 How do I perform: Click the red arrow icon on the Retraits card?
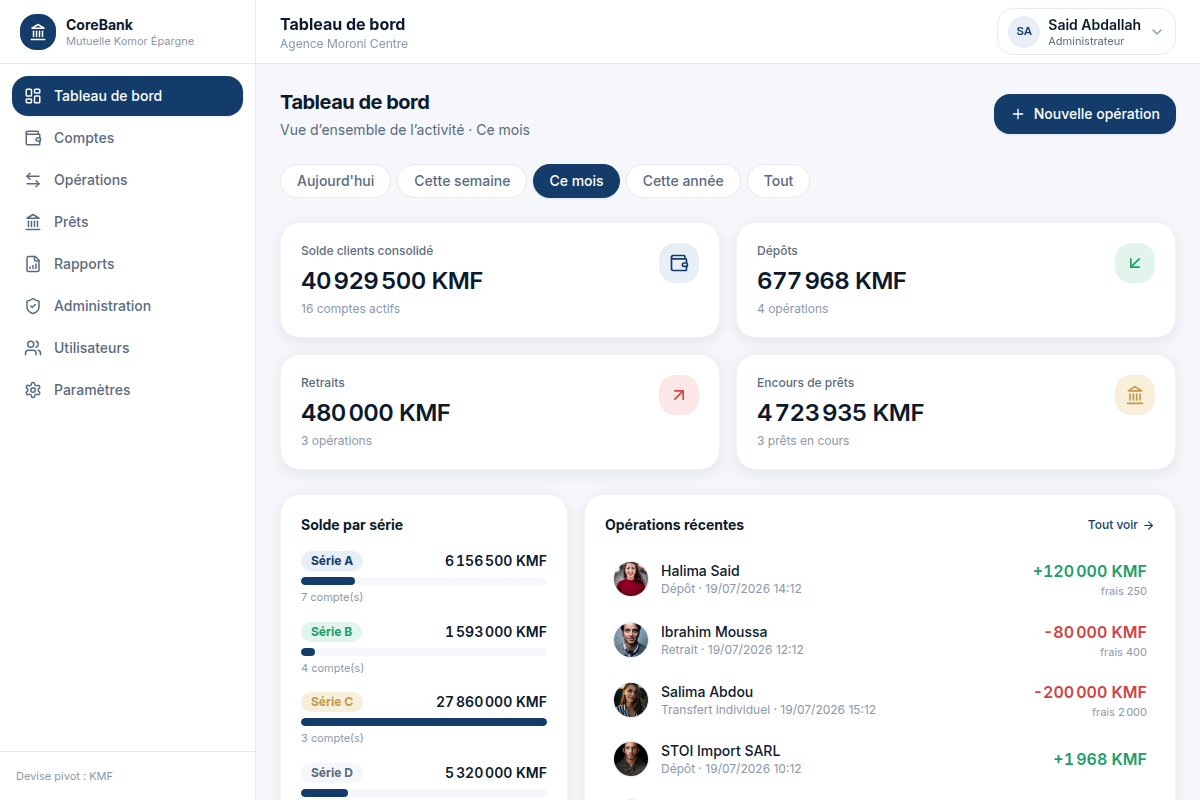(679, 395)
